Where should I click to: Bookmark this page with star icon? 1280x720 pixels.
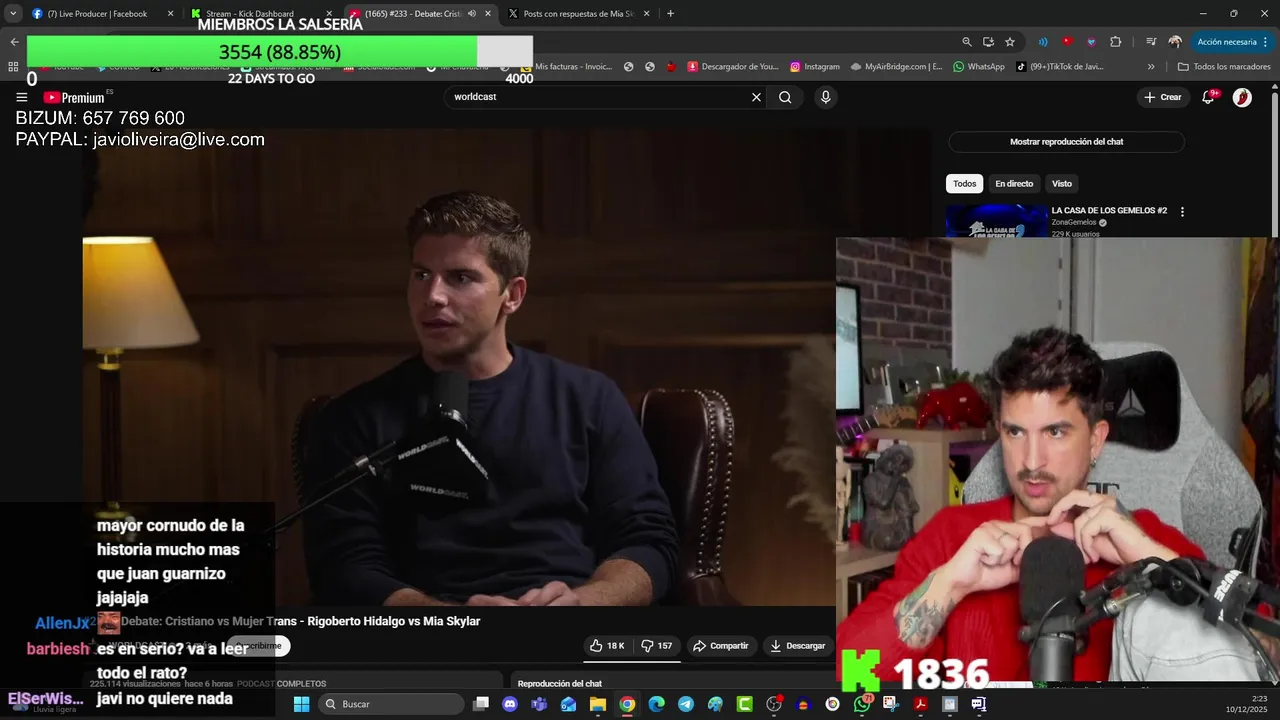click(x=1010, y=42)
